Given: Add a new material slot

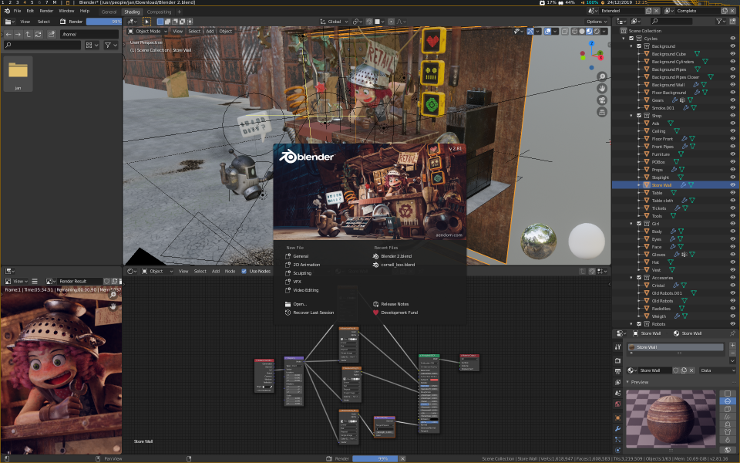Looking at the screenshot, I should 732,347.
